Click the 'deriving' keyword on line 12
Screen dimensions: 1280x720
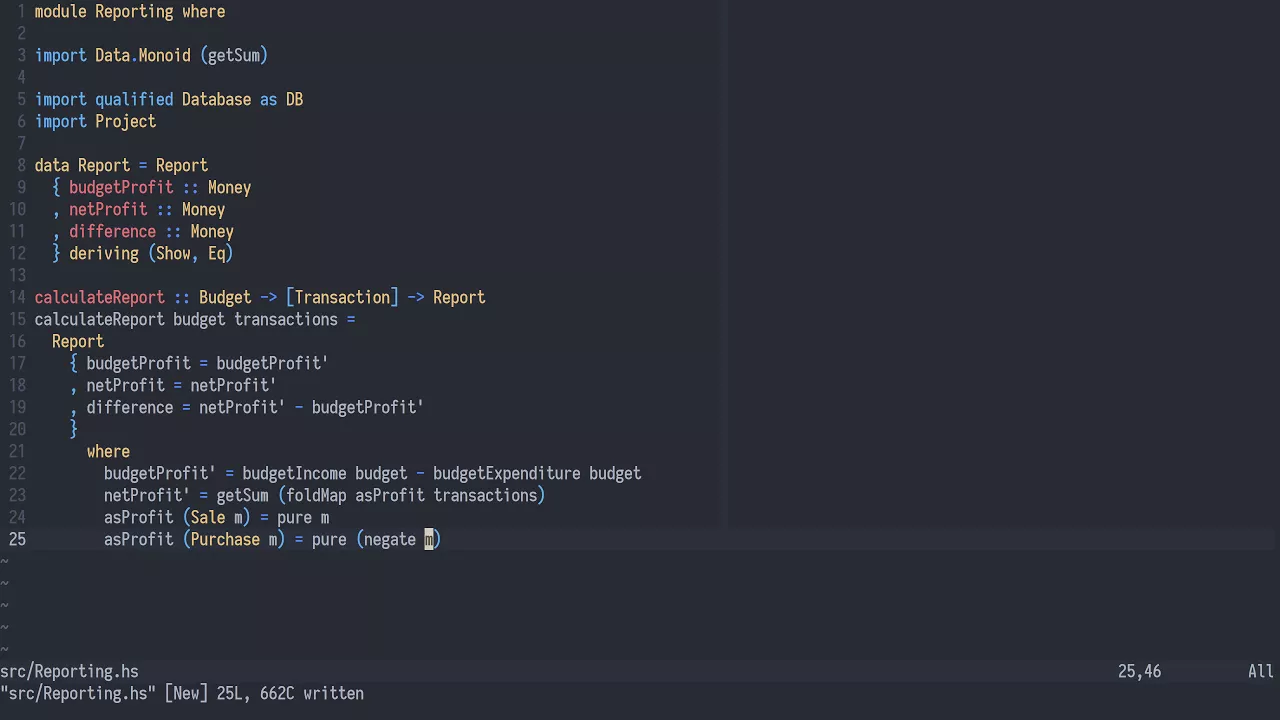(x=104, y=254)
